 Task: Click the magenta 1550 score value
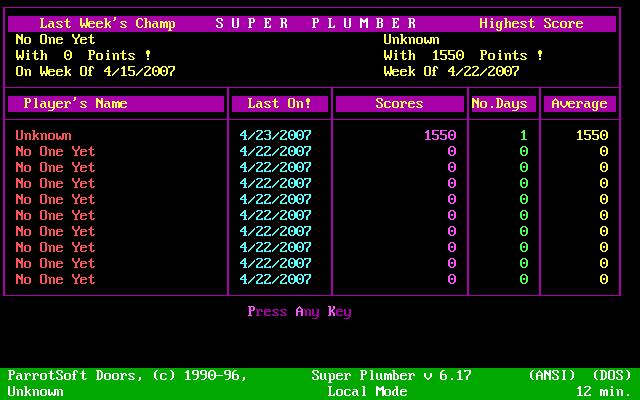coord(440,136)
